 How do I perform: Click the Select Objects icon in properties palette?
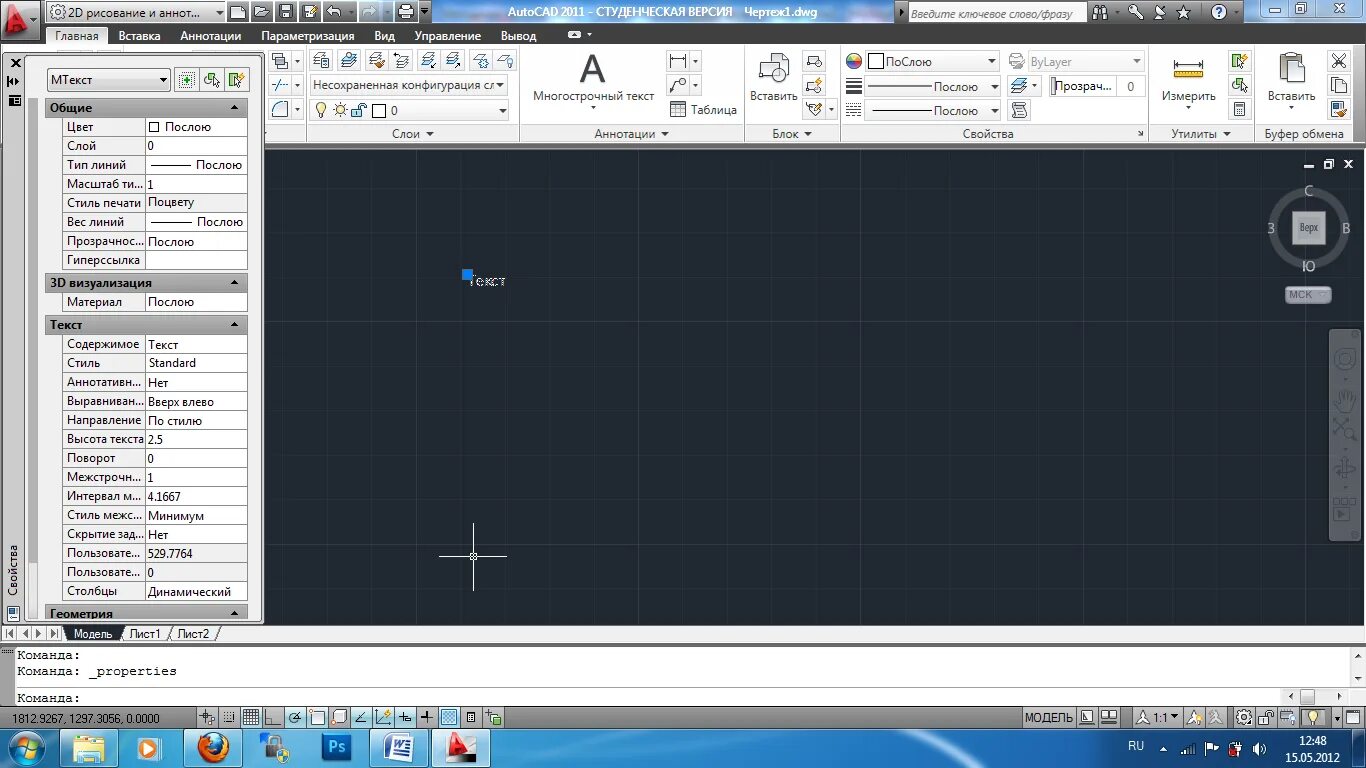pyautogui.click(x=211, y=80)
